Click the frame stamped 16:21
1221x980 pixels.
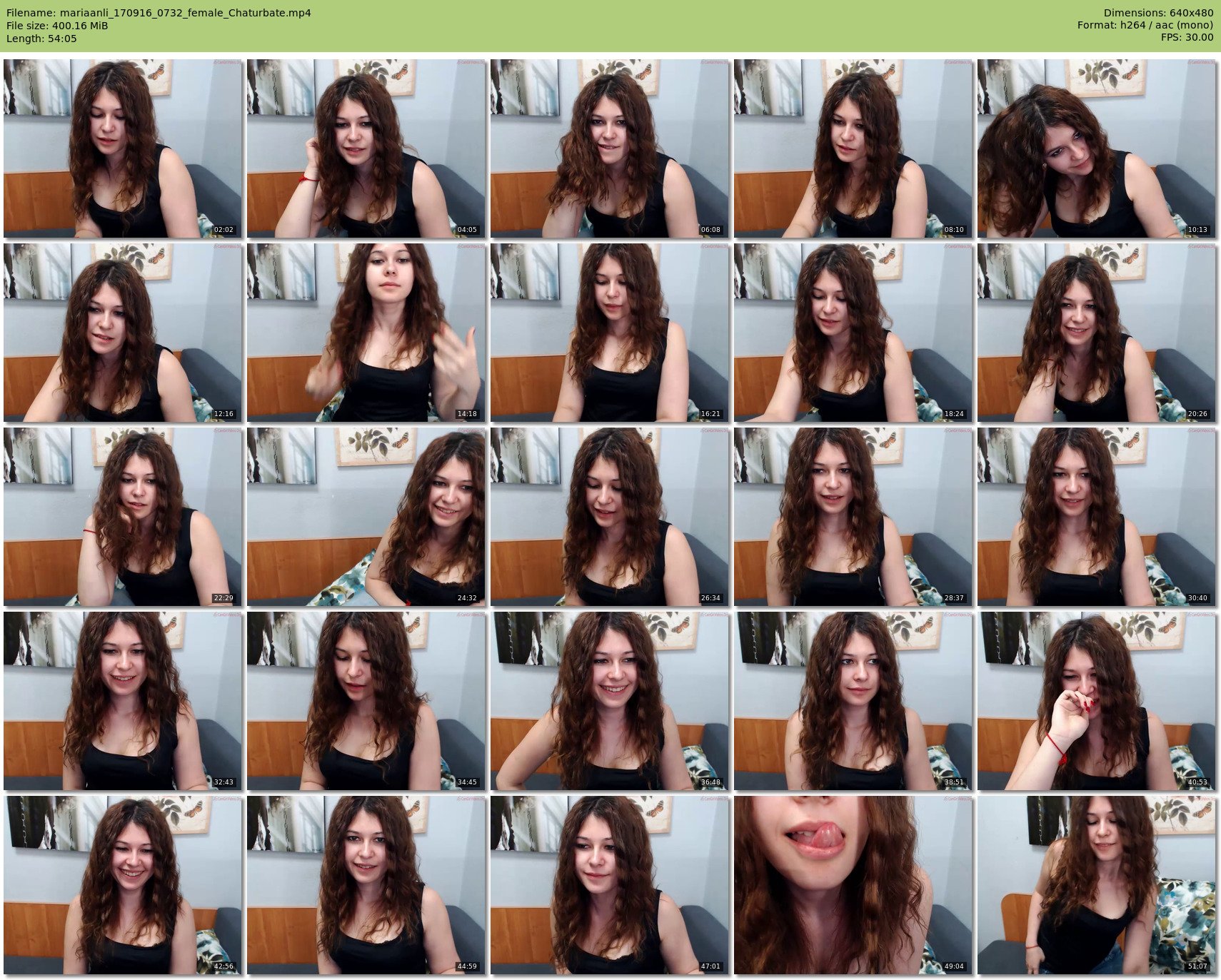pyautogui.click(x=610, y=333)
